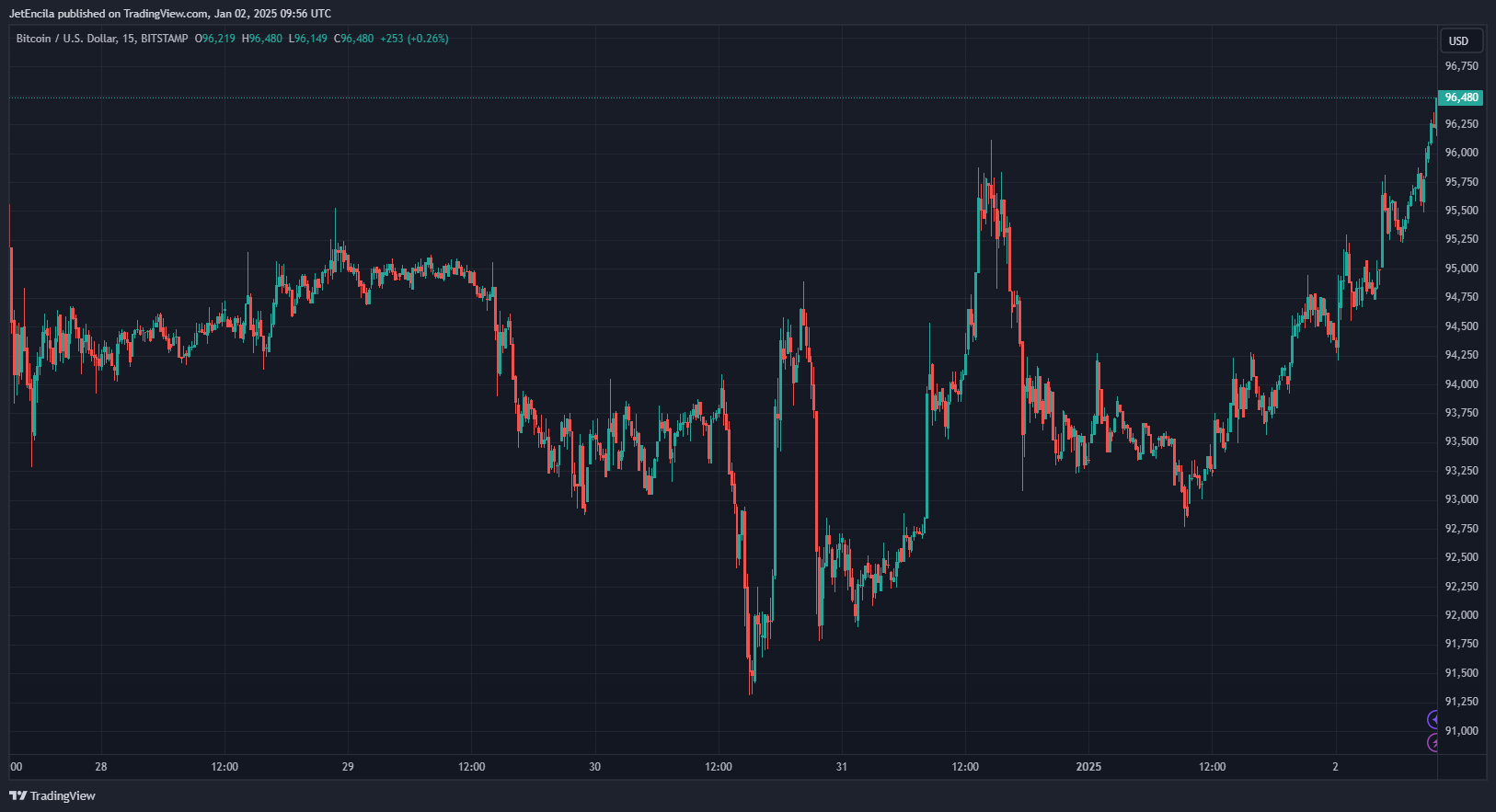Click the purple lightning event icon
Image resolution: width=1496 pixels, height=812 pixels.
tap(1433, 742)
